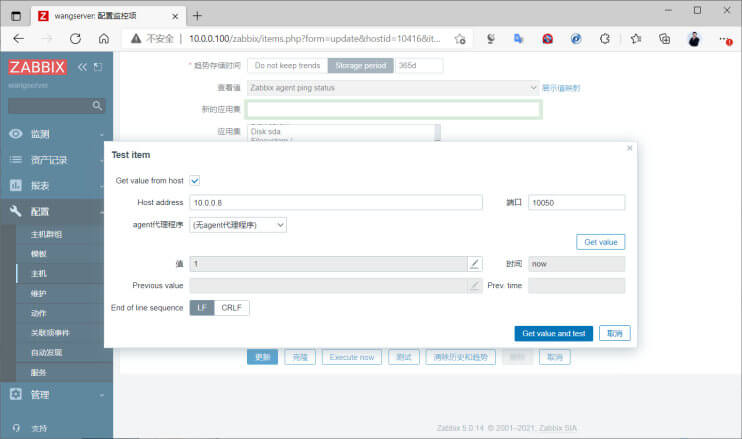Hide the sidebar using the square icon
Viewport: 742px width, 439px height.
pyautogui.click(x=98, y=67)
